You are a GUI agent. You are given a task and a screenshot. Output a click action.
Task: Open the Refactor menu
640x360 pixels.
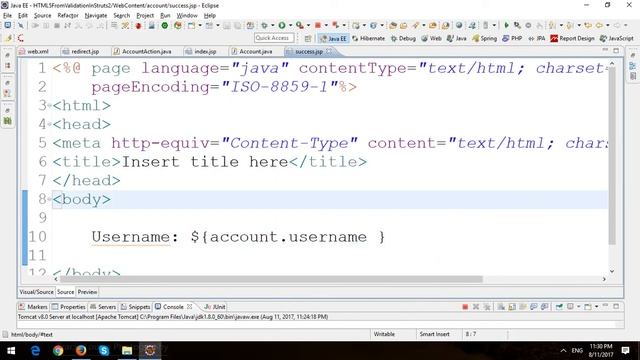68,15
